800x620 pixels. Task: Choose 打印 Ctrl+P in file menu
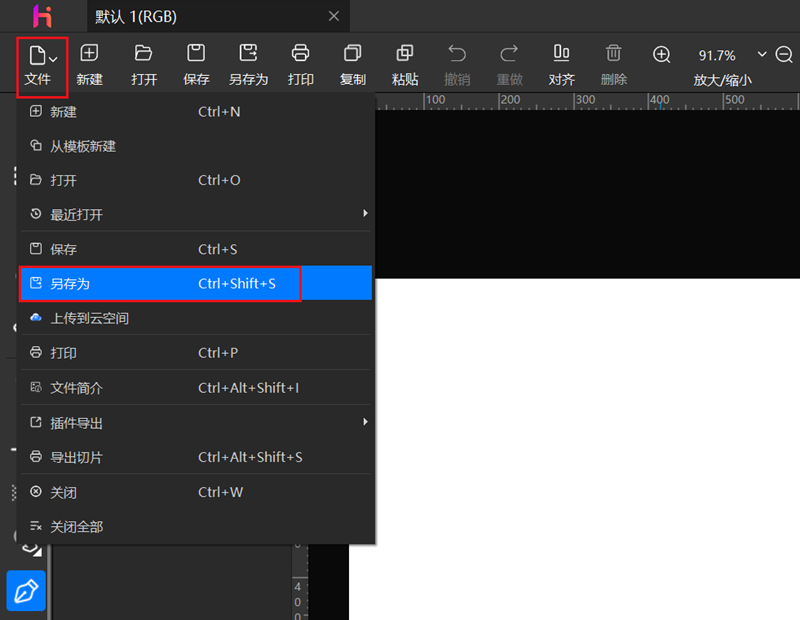click(x=196, y=353)
